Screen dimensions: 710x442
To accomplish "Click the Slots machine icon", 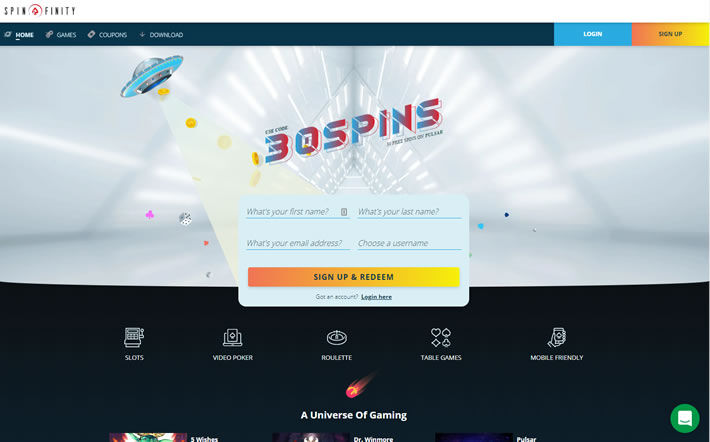I will coord(134,337).
